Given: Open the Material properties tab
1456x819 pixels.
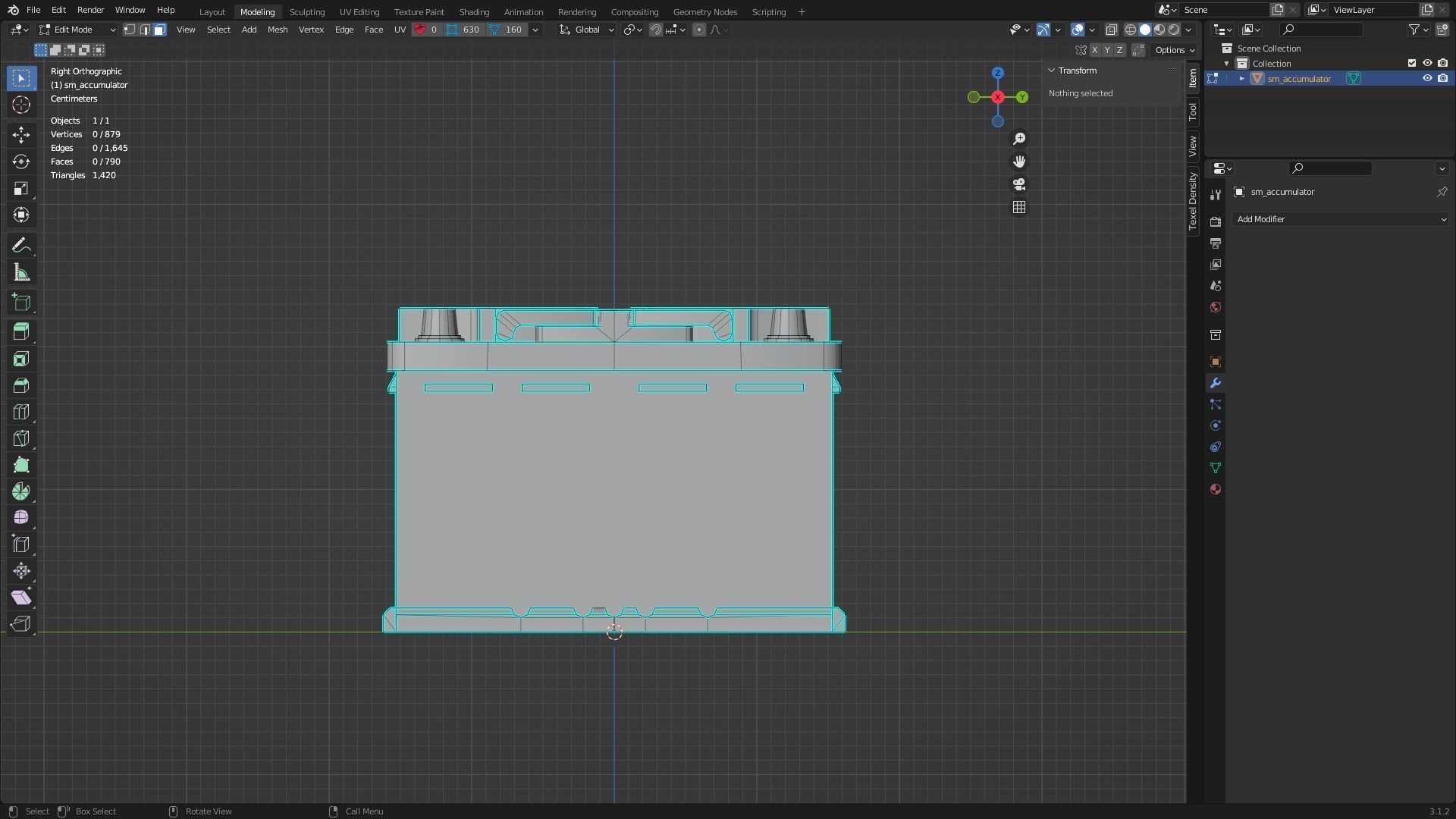Looking at the screenshot, I should tap(1216, 489).
